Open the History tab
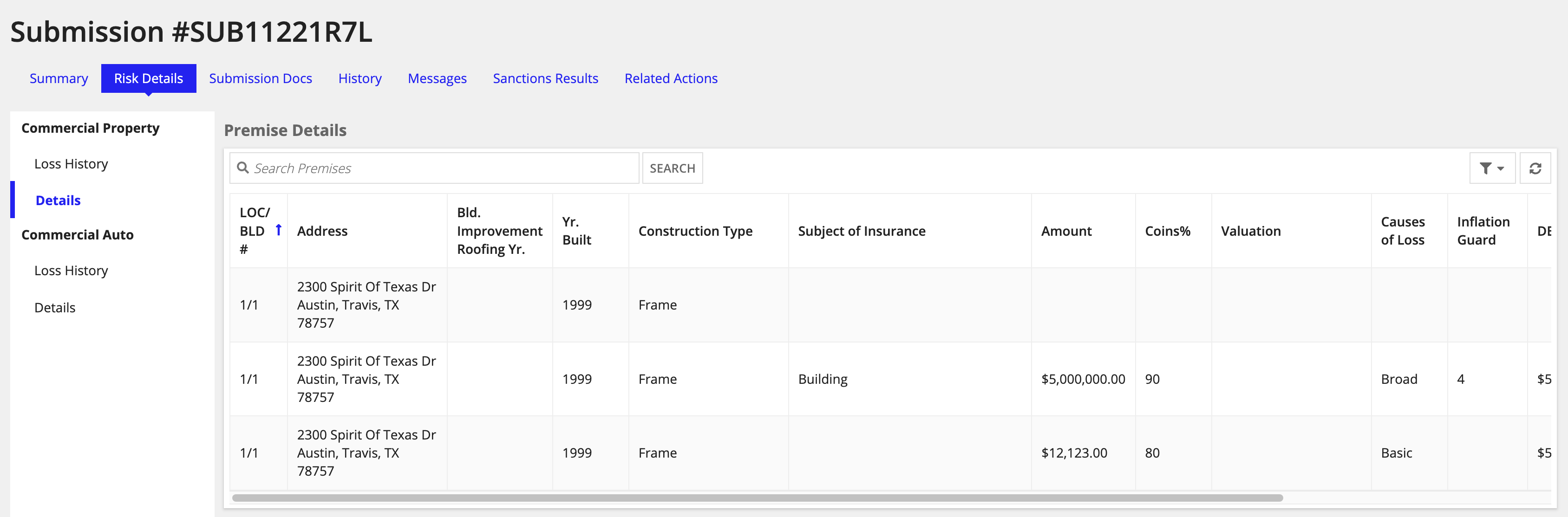 [x=360, y=78]
